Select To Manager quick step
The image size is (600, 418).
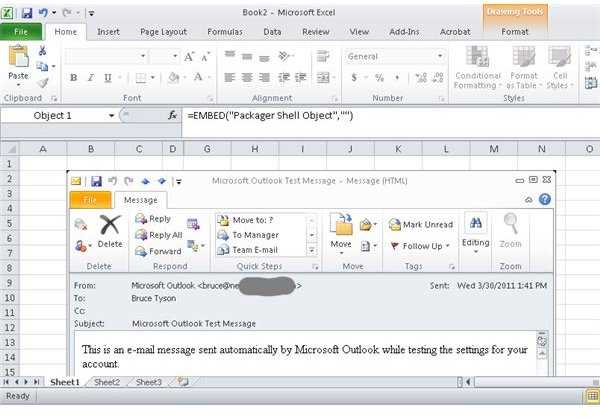click(248, 235)
